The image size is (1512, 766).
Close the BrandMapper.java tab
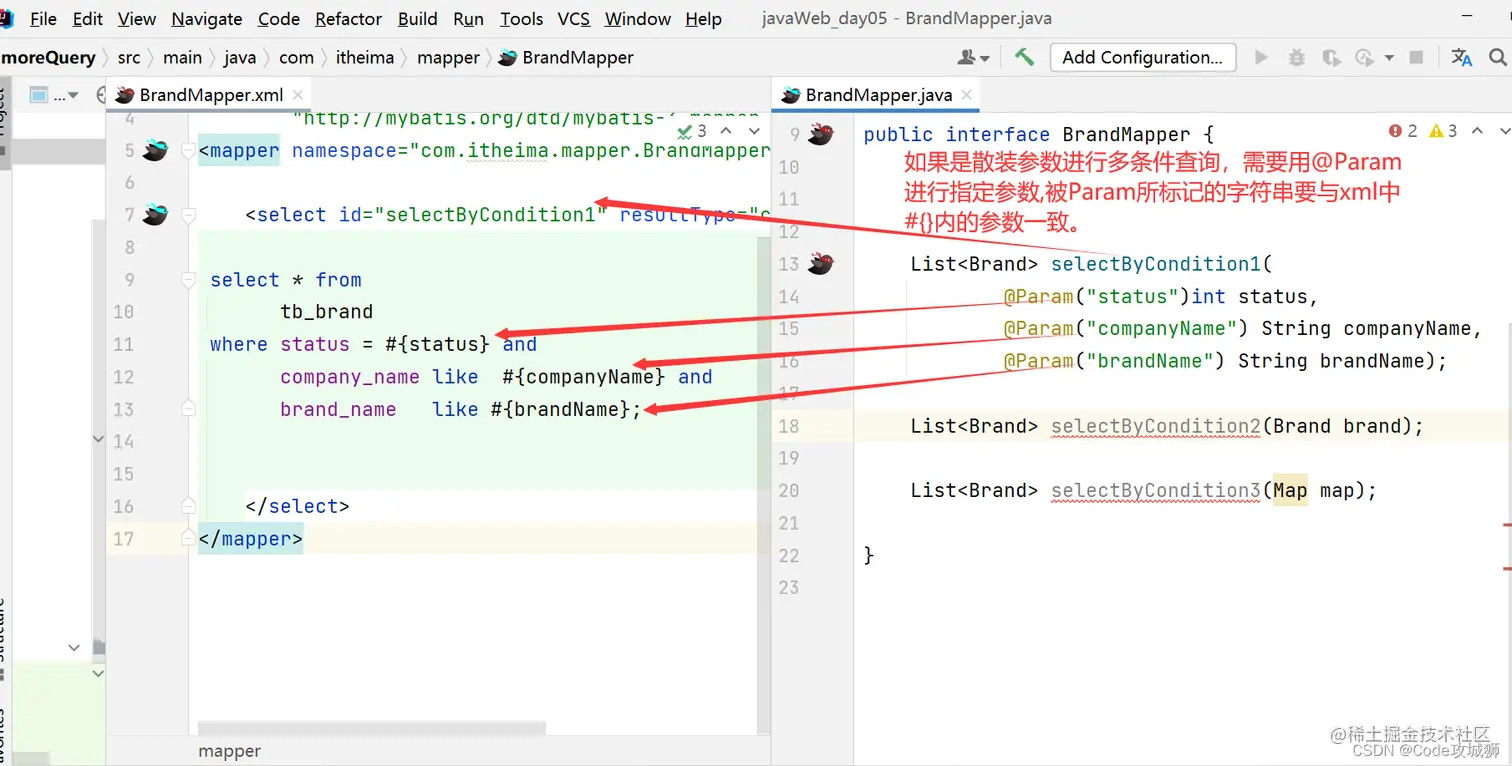967,95
